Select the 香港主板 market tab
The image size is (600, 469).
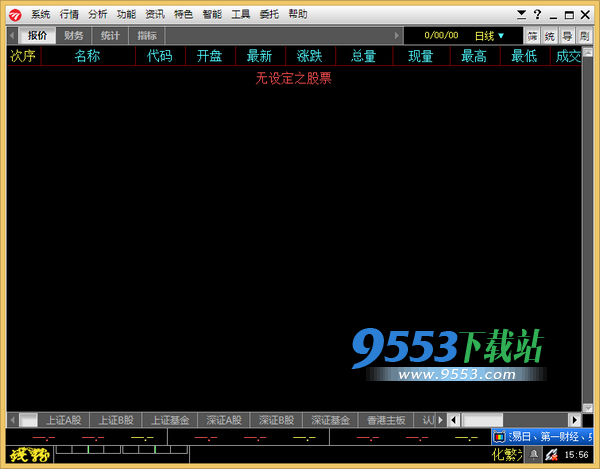[386, 420]
